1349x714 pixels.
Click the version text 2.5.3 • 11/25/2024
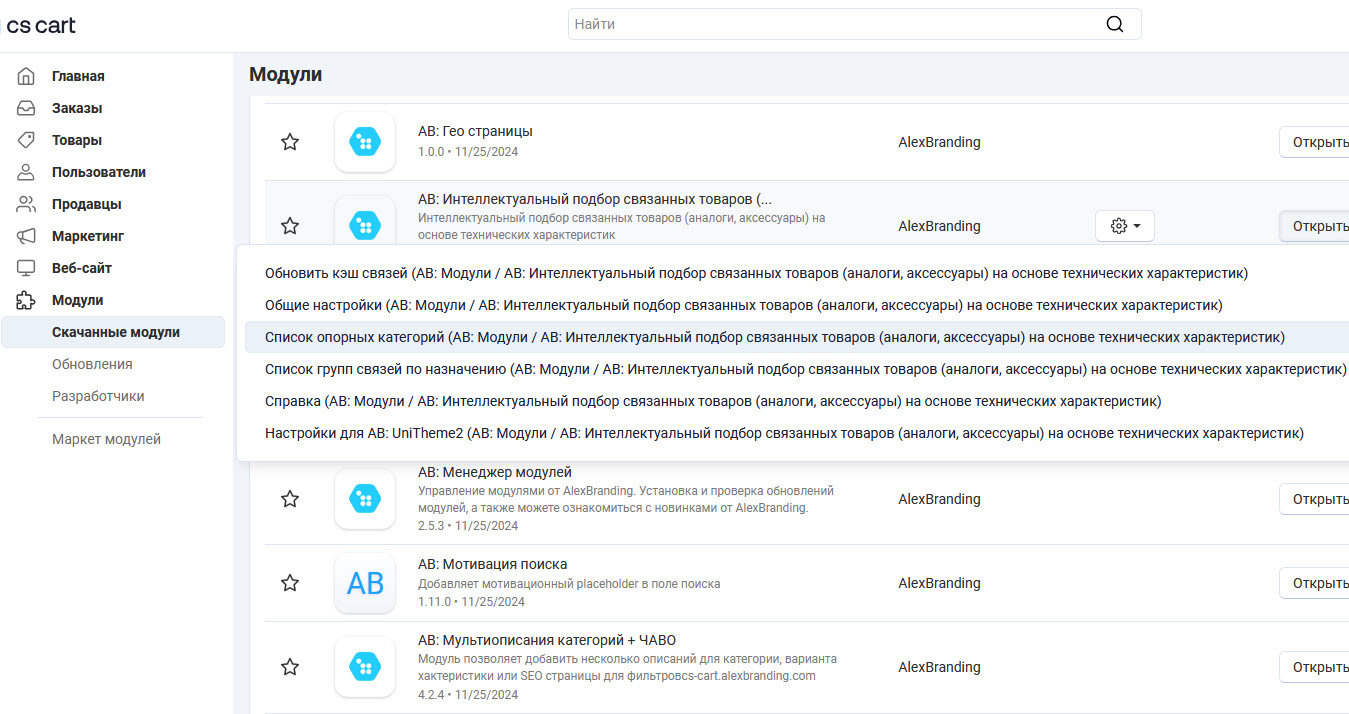pyautogui.click(x=468, y=525)
